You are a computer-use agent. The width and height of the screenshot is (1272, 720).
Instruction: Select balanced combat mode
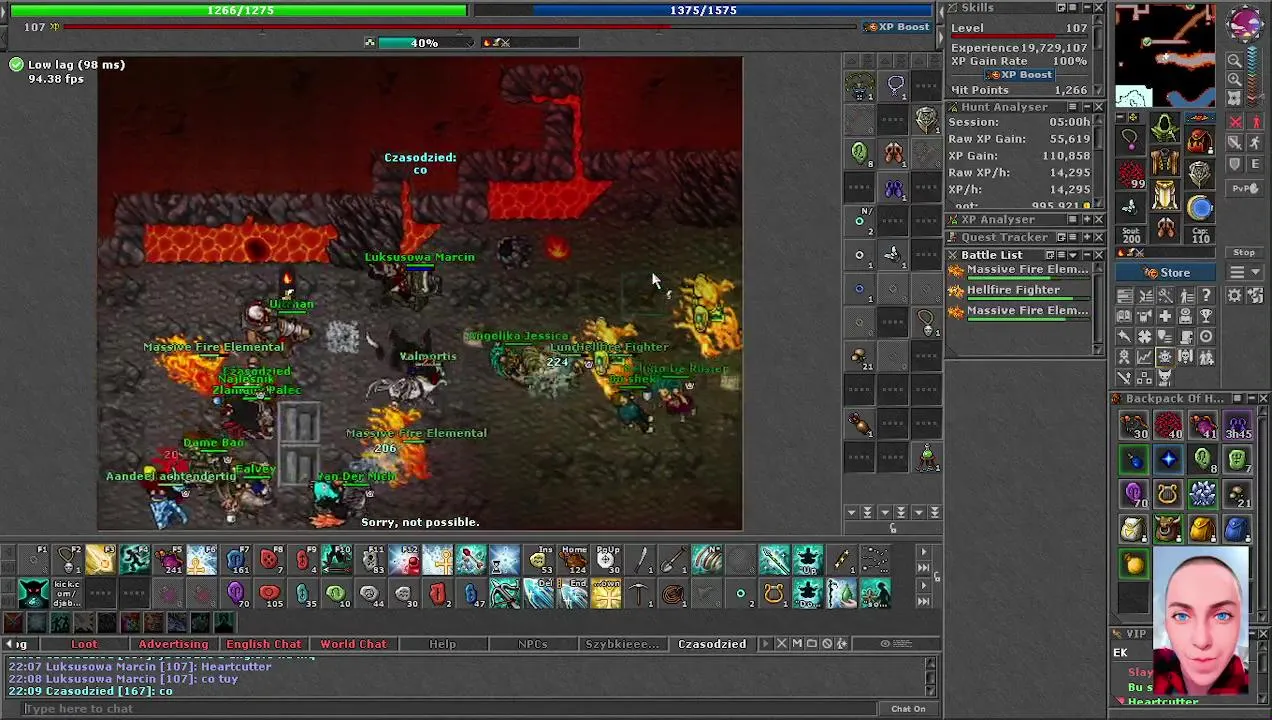click(x=1235, y=143)
